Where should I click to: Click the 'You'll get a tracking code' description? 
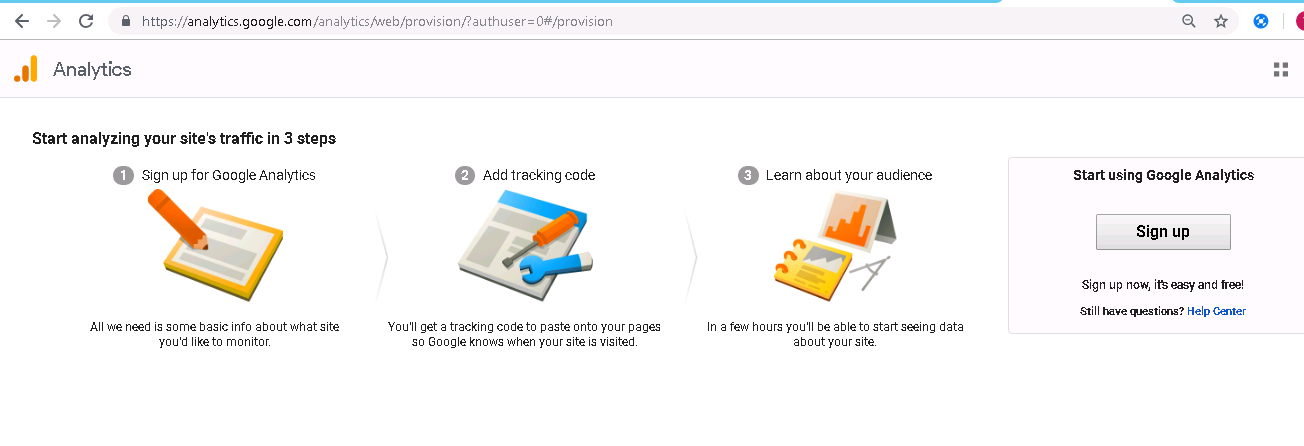click(524, 334)
